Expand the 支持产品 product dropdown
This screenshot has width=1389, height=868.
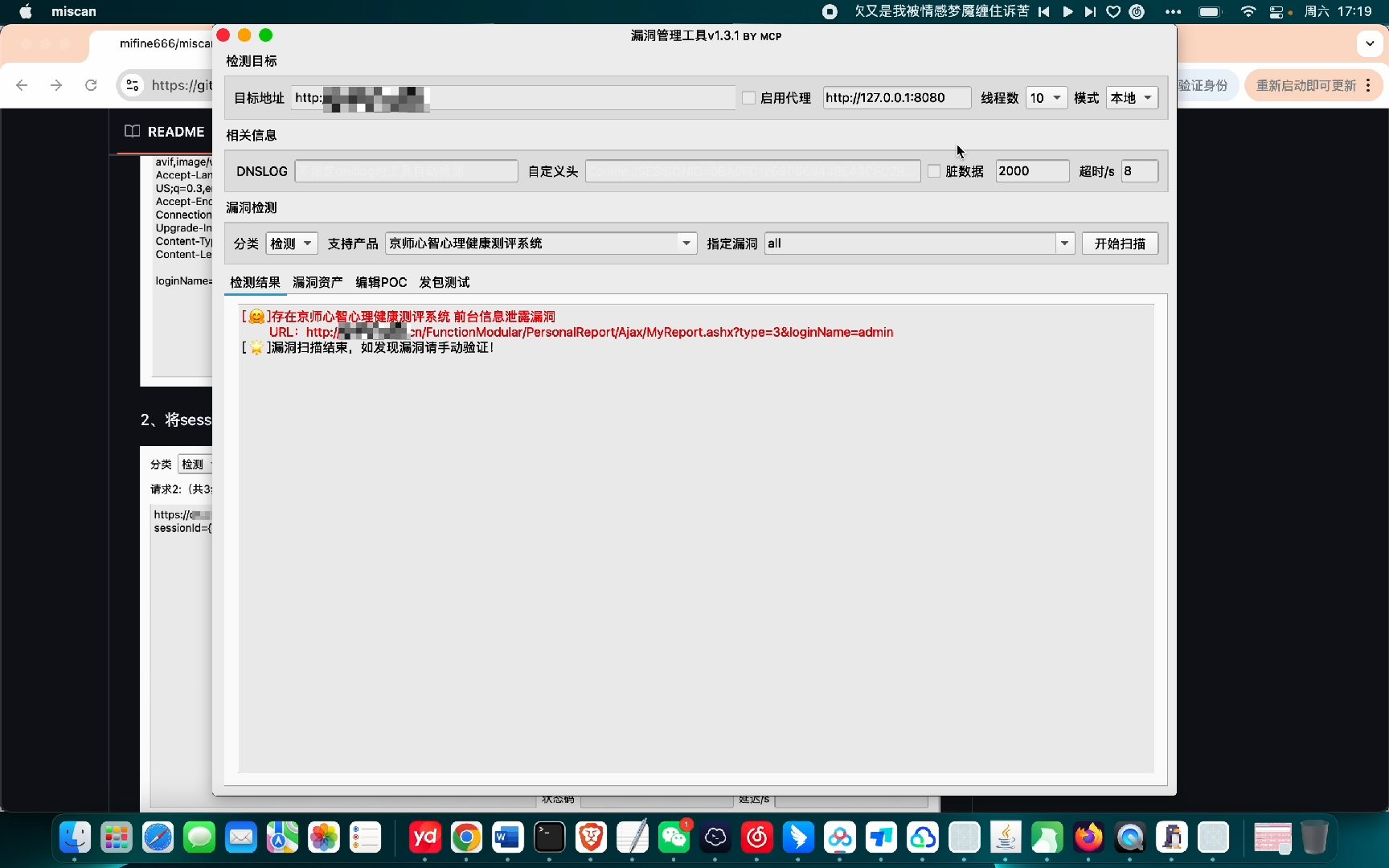tap(541, 244)
